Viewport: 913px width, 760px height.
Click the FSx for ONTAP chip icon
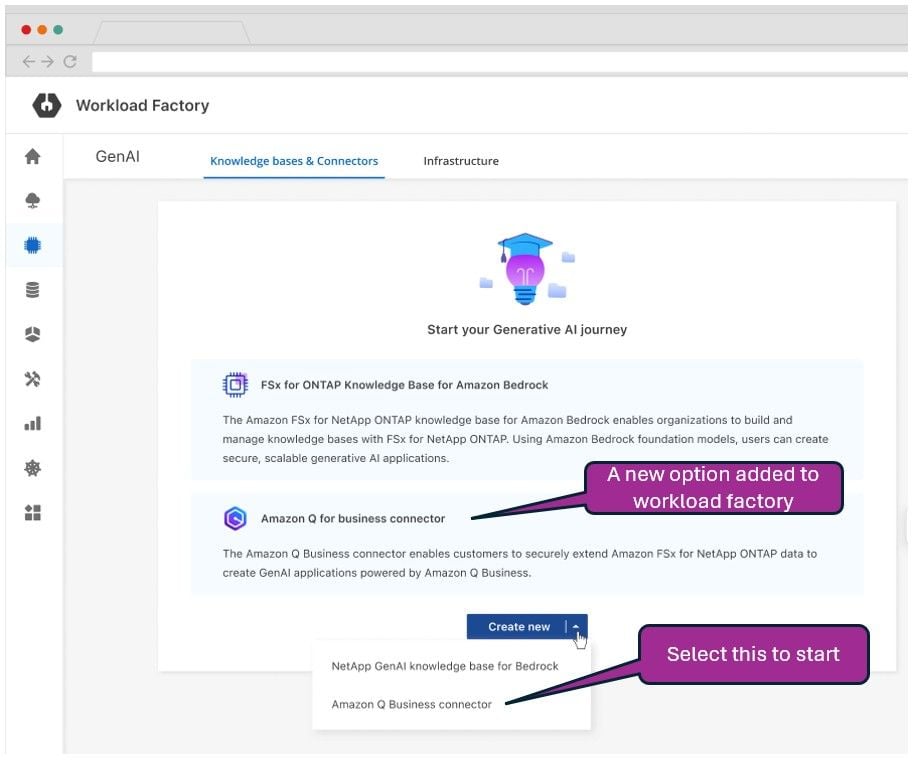(235, 385)
